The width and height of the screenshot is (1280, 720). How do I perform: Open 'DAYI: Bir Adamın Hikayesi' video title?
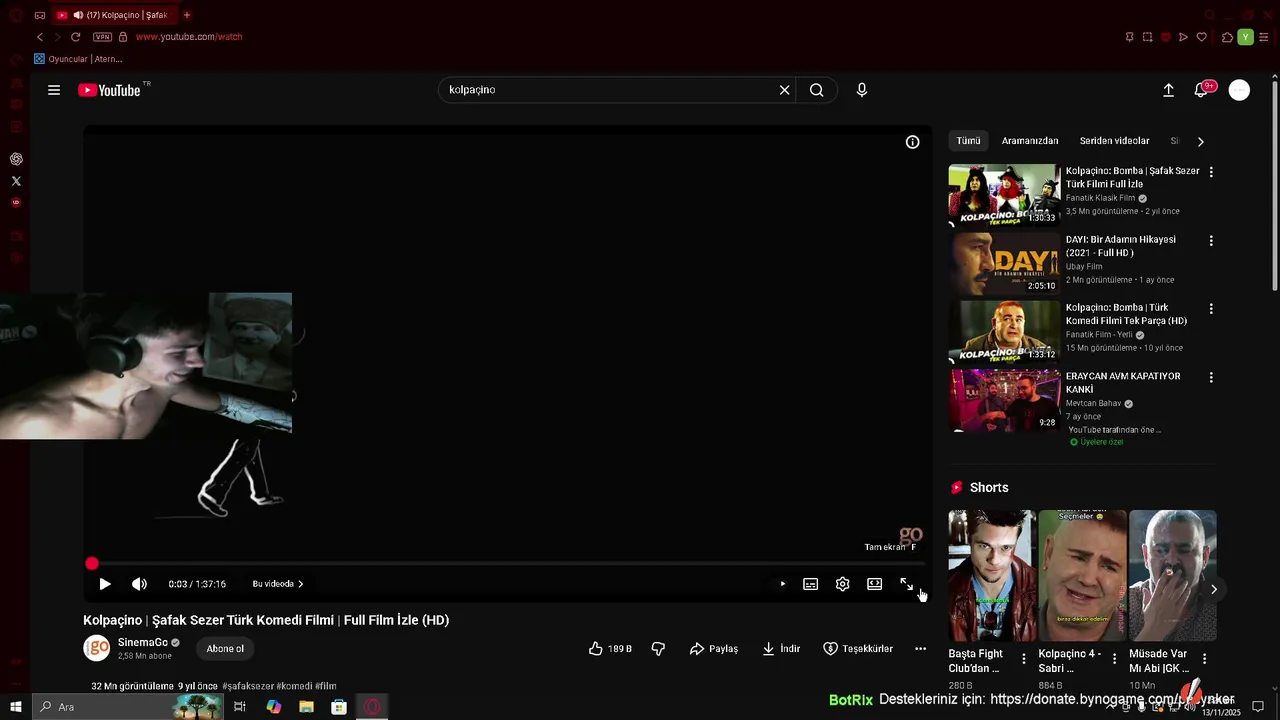[x=1121, y=246]
